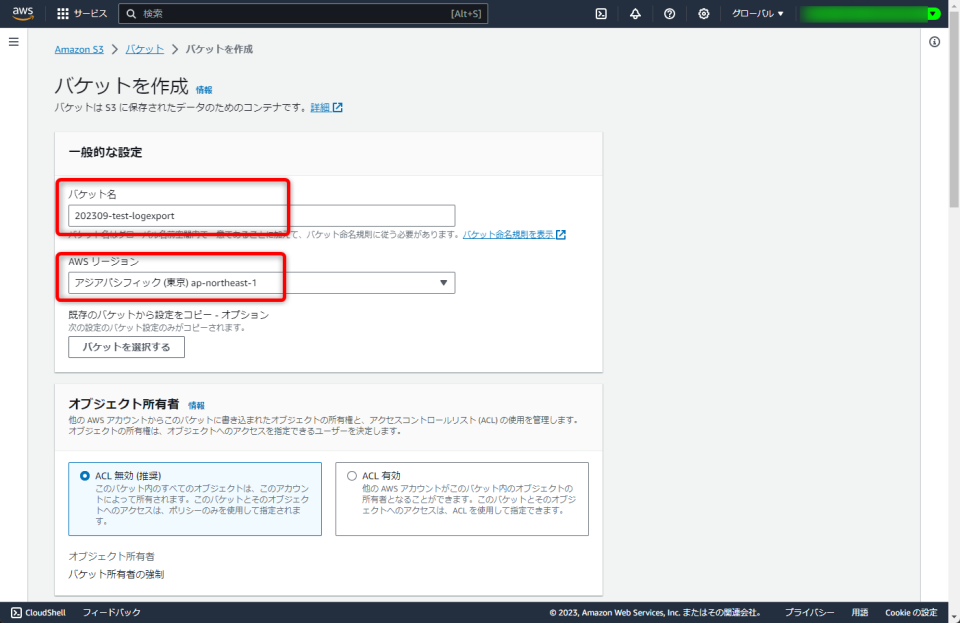This screenshot has height=623, width=960.
Task: Open the settings gear in the top bar
Action: [702, 13]
